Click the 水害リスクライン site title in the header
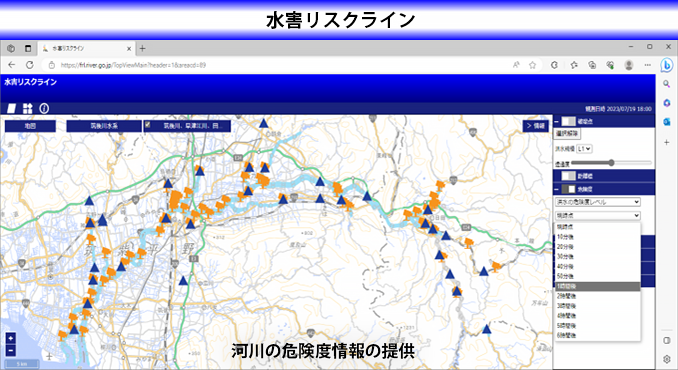The height and width of the screenshot is (370, 678). coord(30,82)
